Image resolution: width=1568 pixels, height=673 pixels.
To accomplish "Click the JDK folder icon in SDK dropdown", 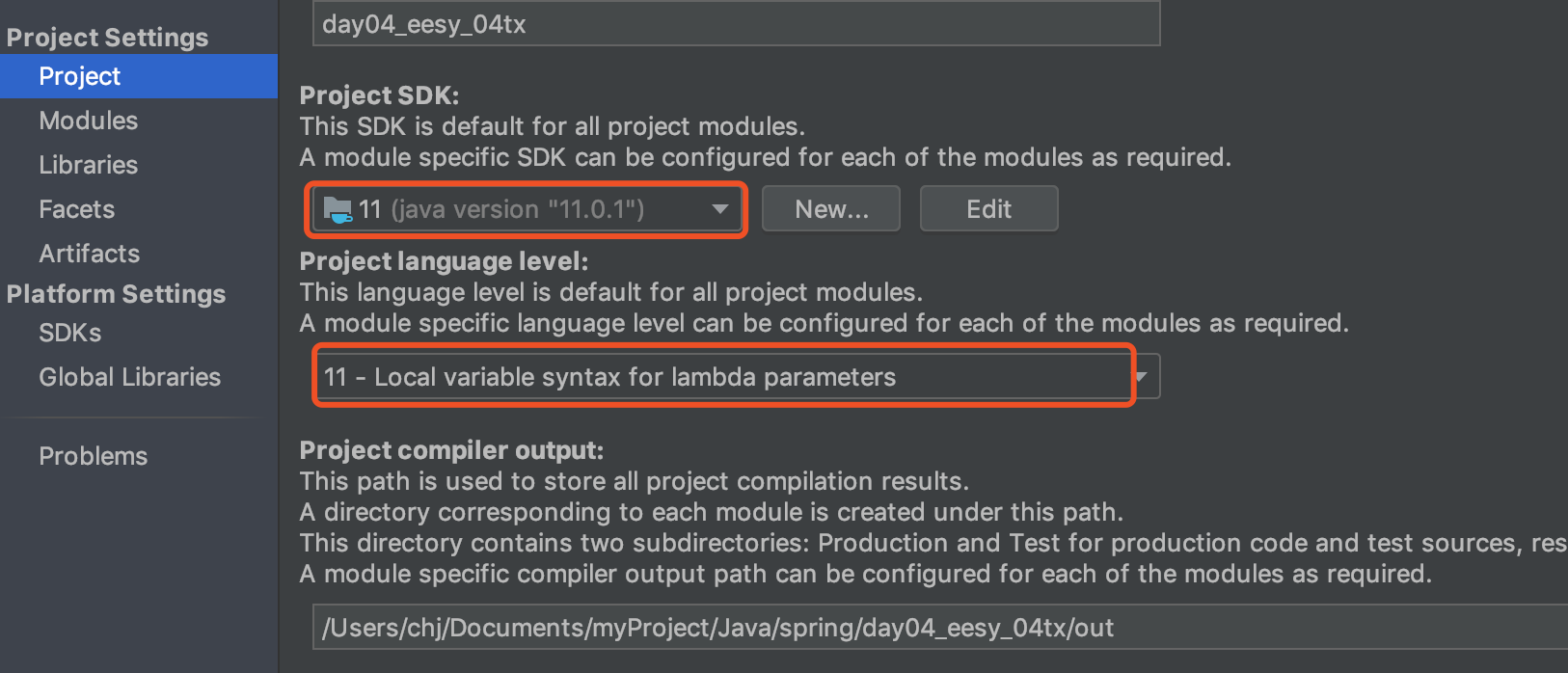I will (x=337, y=209).
